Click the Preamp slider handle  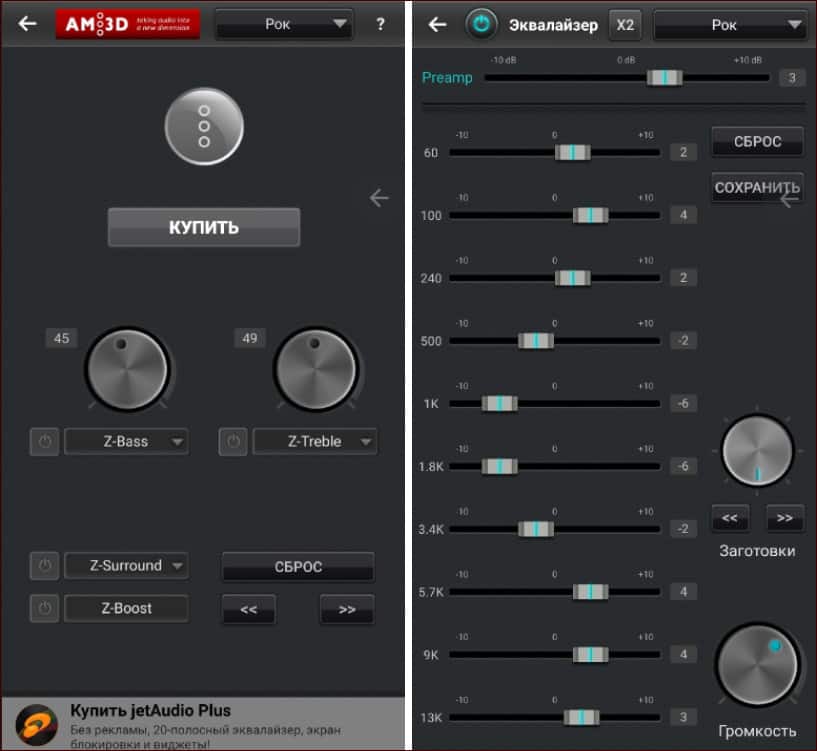[x=664, y=78]
